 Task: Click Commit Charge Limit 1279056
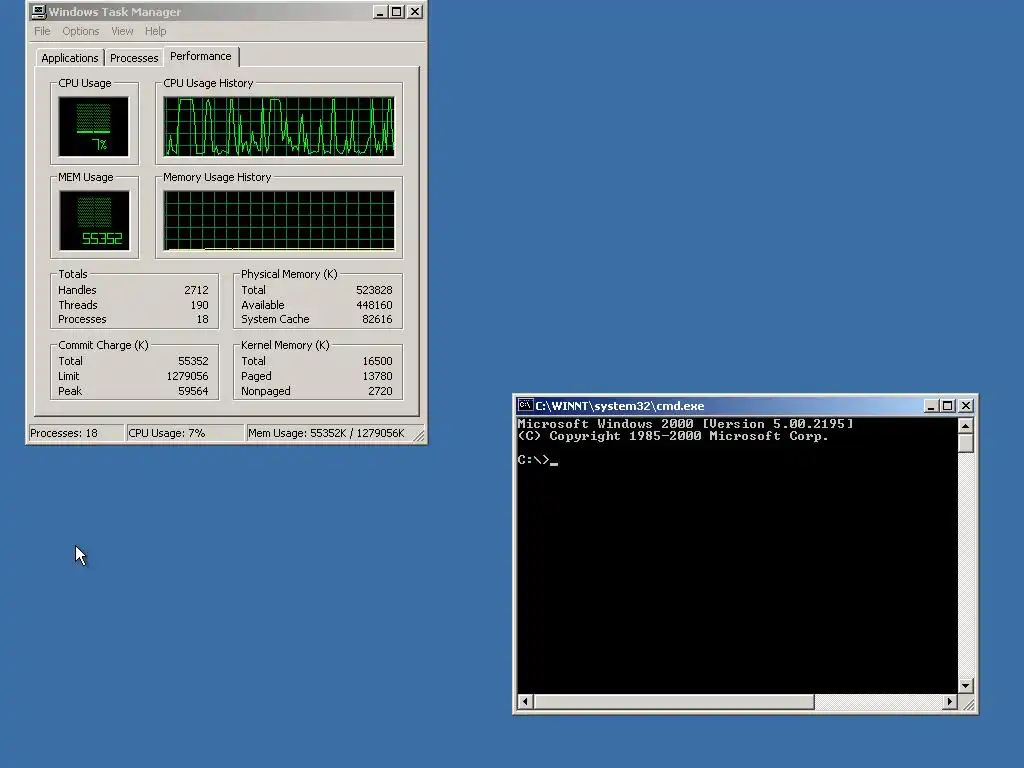point(187,376)
